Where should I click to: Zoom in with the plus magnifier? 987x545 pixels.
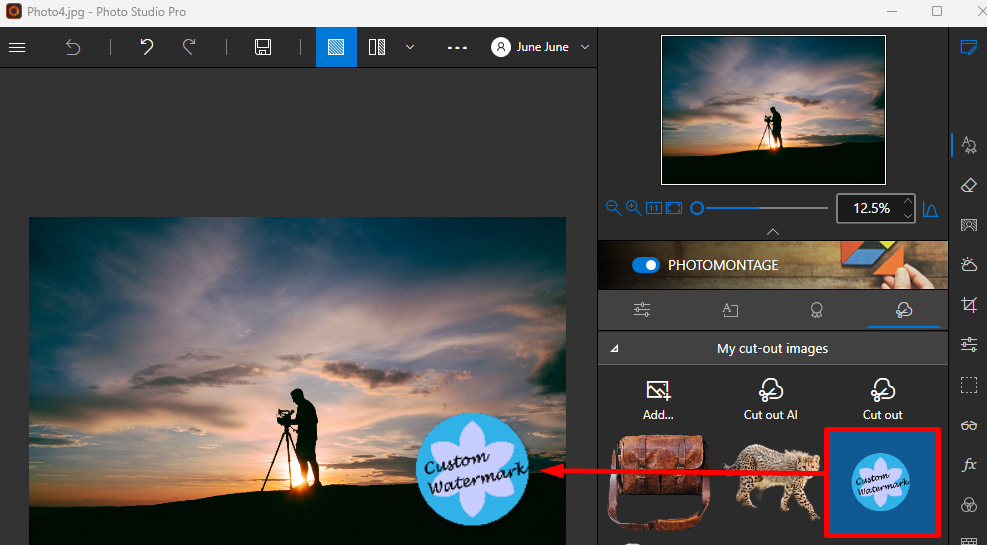[x=633, y=208]
